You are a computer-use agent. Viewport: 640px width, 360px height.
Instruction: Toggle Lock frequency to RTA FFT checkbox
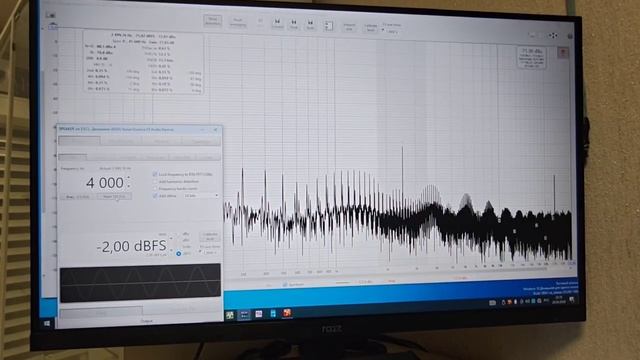click(155, 174)
